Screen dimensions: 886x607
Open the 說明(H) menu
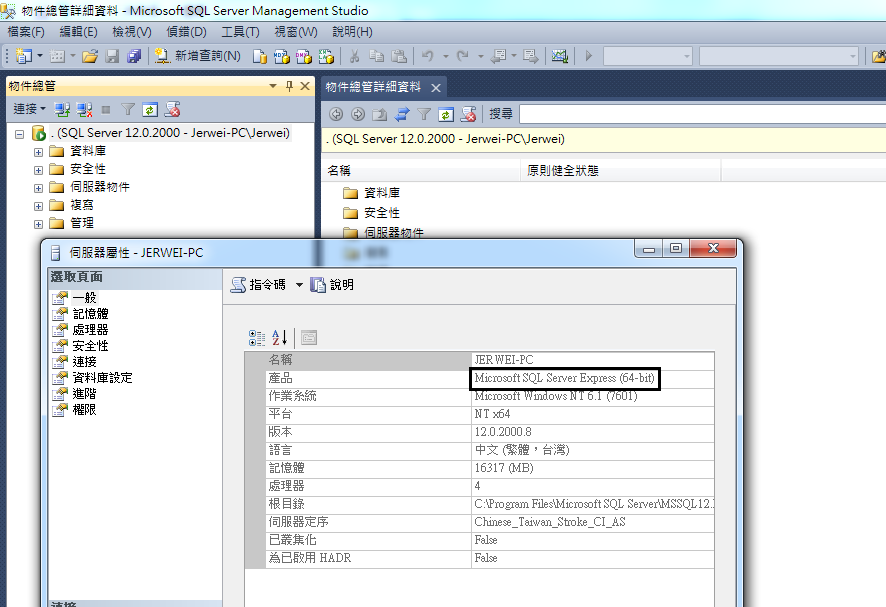pos(352,32)
